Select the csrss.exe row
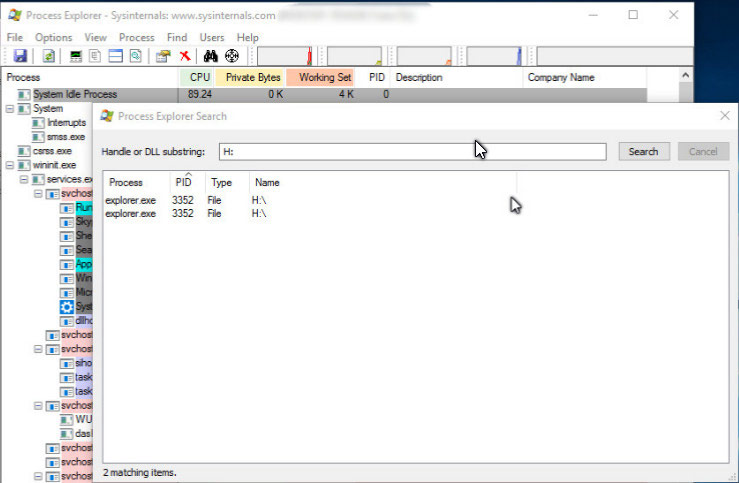739x483 pixels. [52, 151]
